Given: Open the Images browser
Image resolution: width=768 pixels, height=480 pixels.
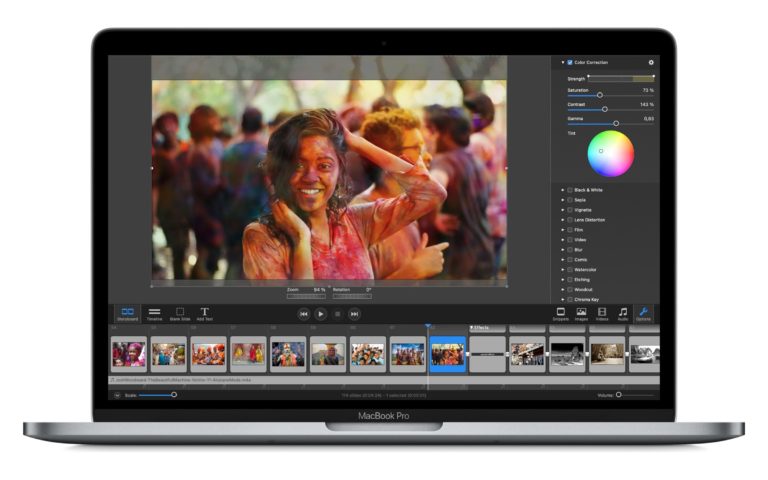Looking at the screenshot, I should click(581, 314).
